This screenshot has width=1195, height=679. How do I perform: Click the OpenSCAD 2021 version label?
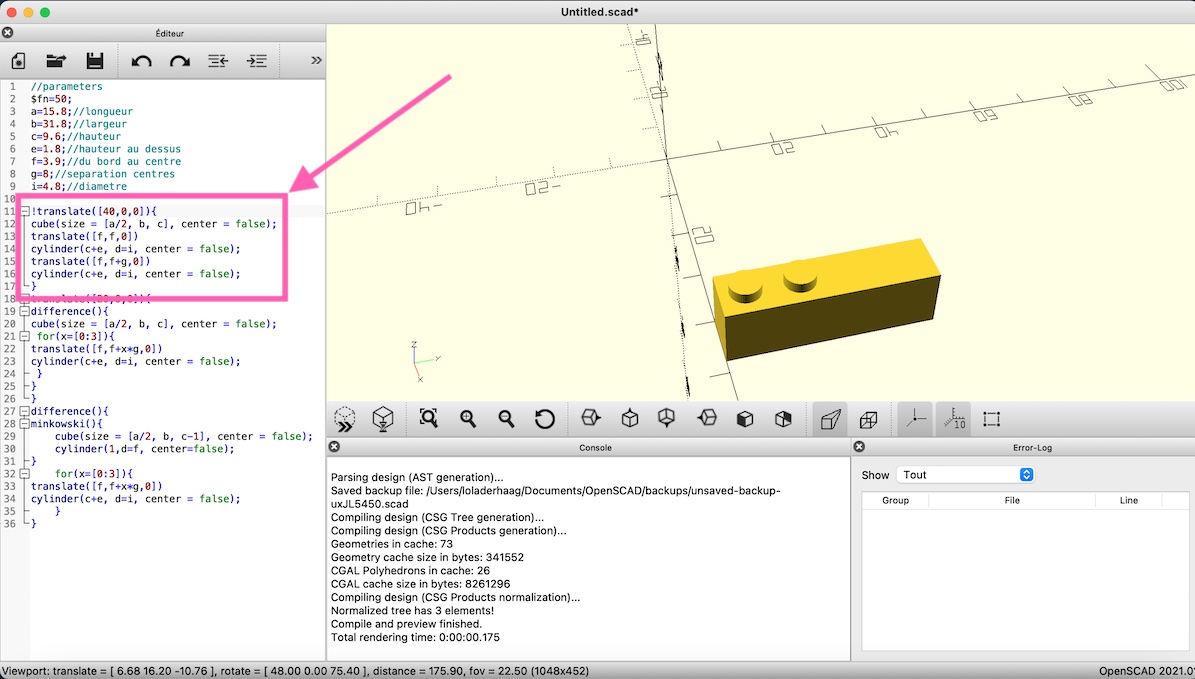coord(1146,671)
